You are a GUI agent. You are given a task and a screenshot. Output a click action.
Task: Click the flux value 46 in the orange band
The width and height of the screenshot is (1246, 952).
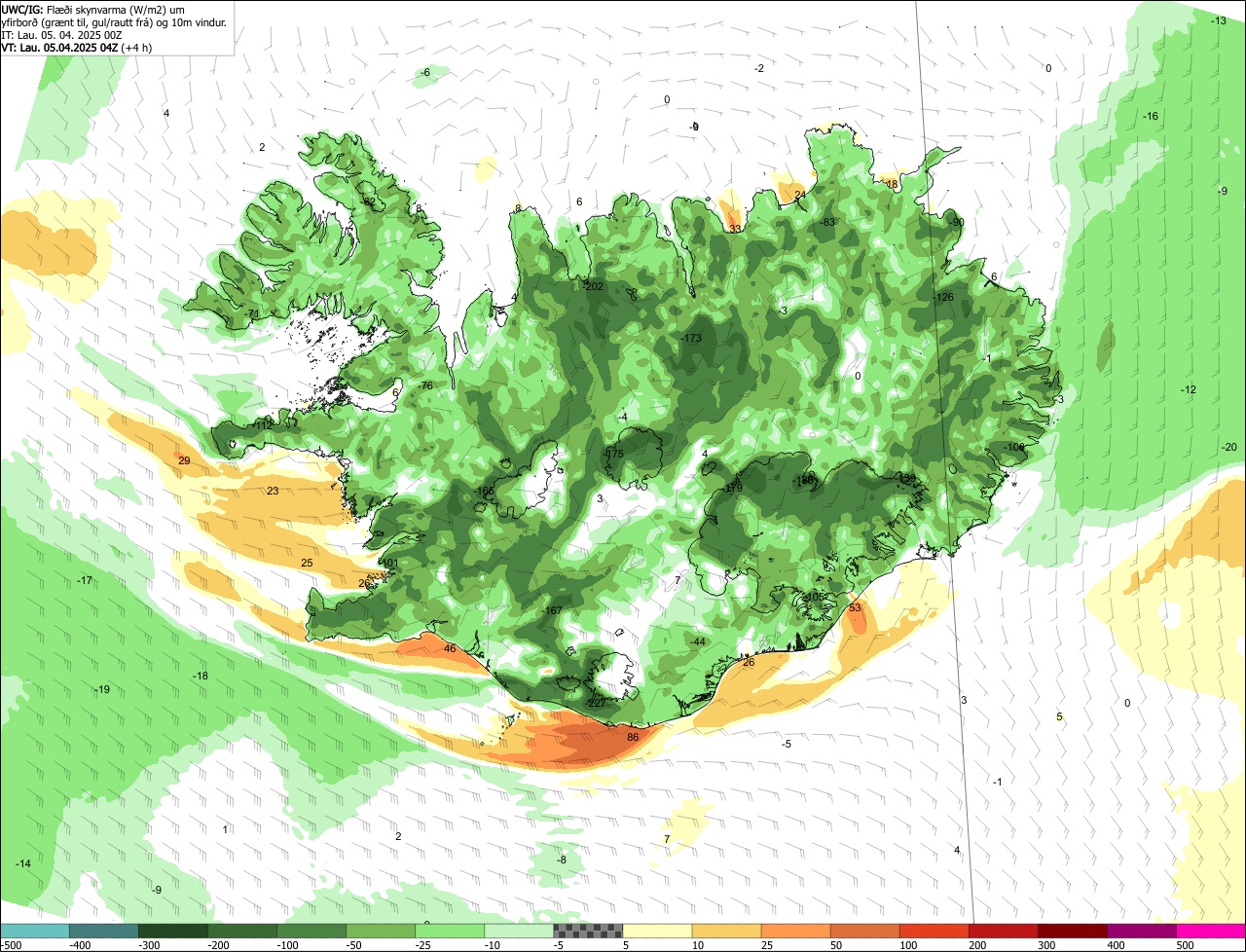pos(450,648)
